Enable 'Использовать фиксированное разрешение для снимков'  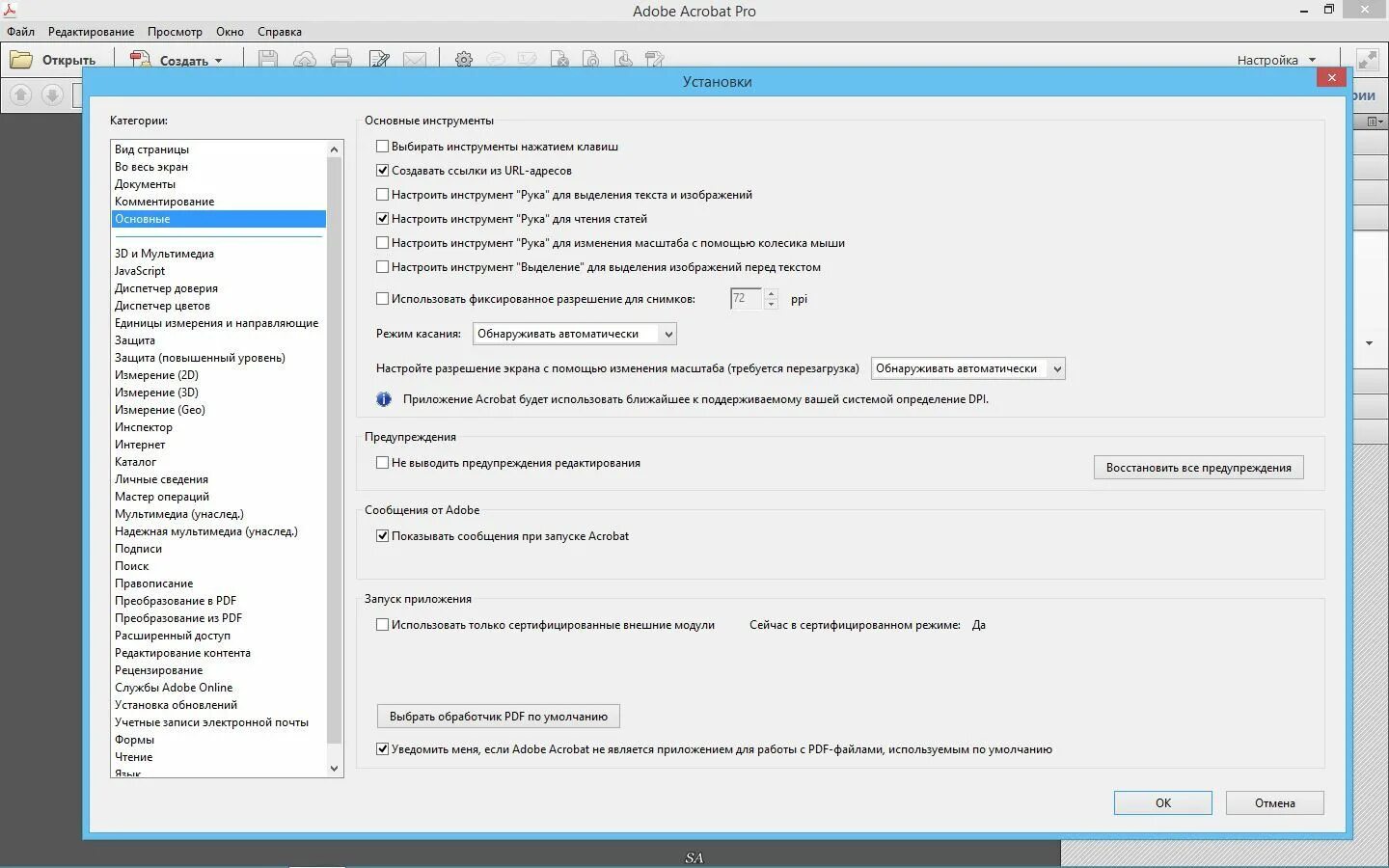click(383, 299)
